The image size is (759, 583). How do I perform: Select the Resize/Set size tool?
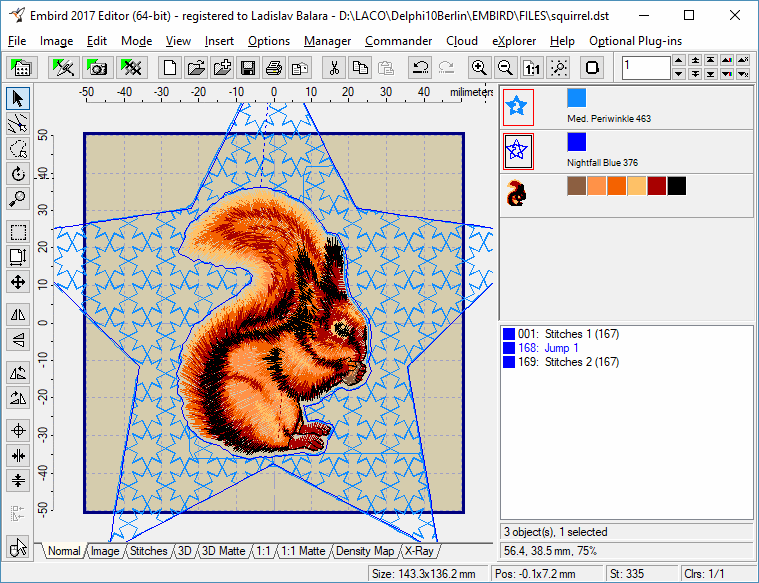point(18,257)
